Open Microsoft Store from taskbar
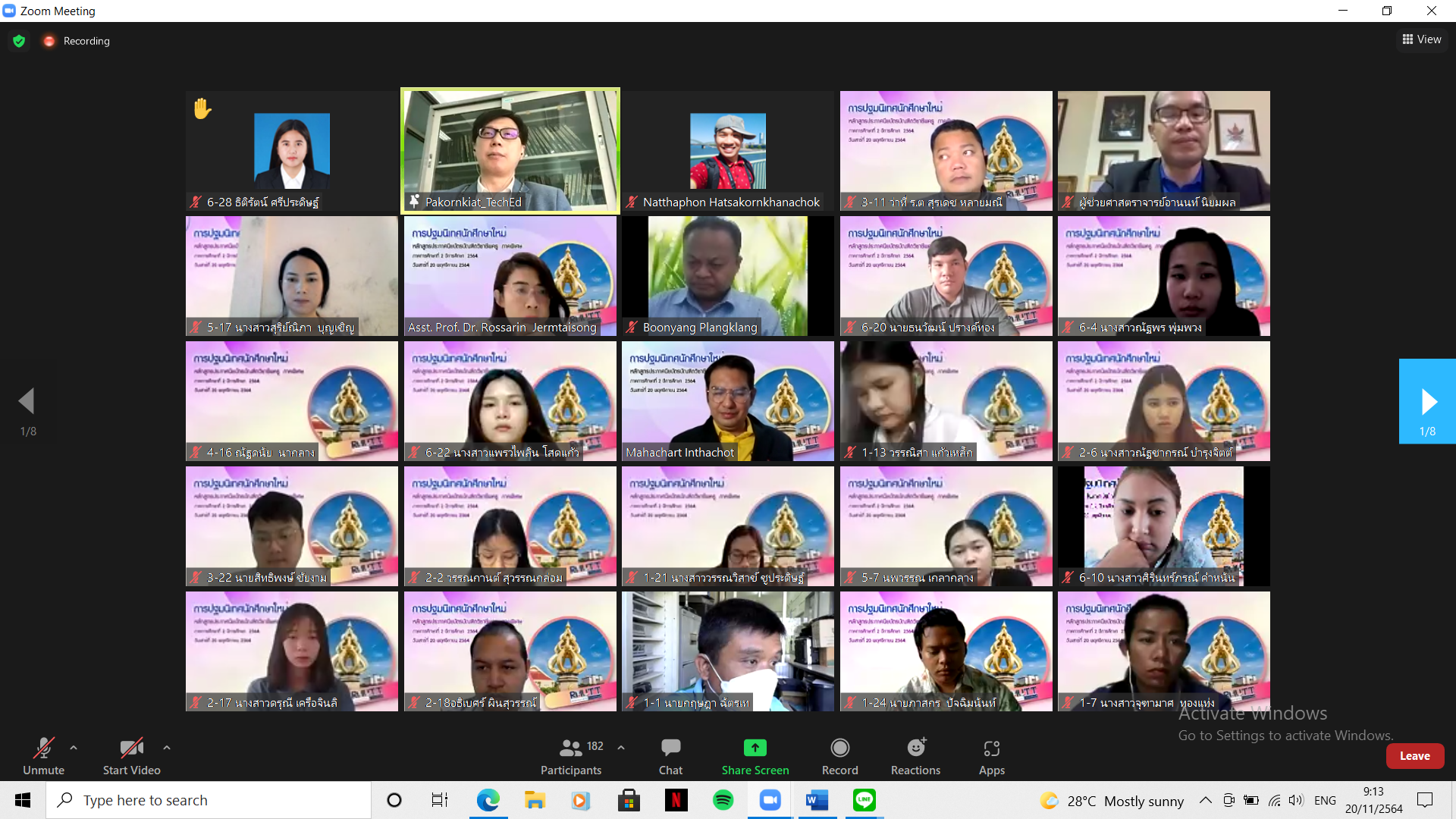Image resolution: width=1456 pixels, height=819 pixels. 629,800
